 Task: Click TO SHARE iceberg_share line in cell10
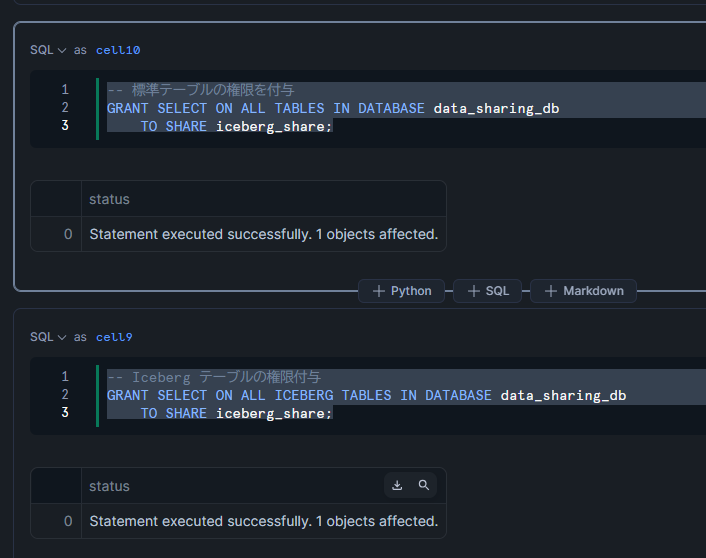(236, 127)
